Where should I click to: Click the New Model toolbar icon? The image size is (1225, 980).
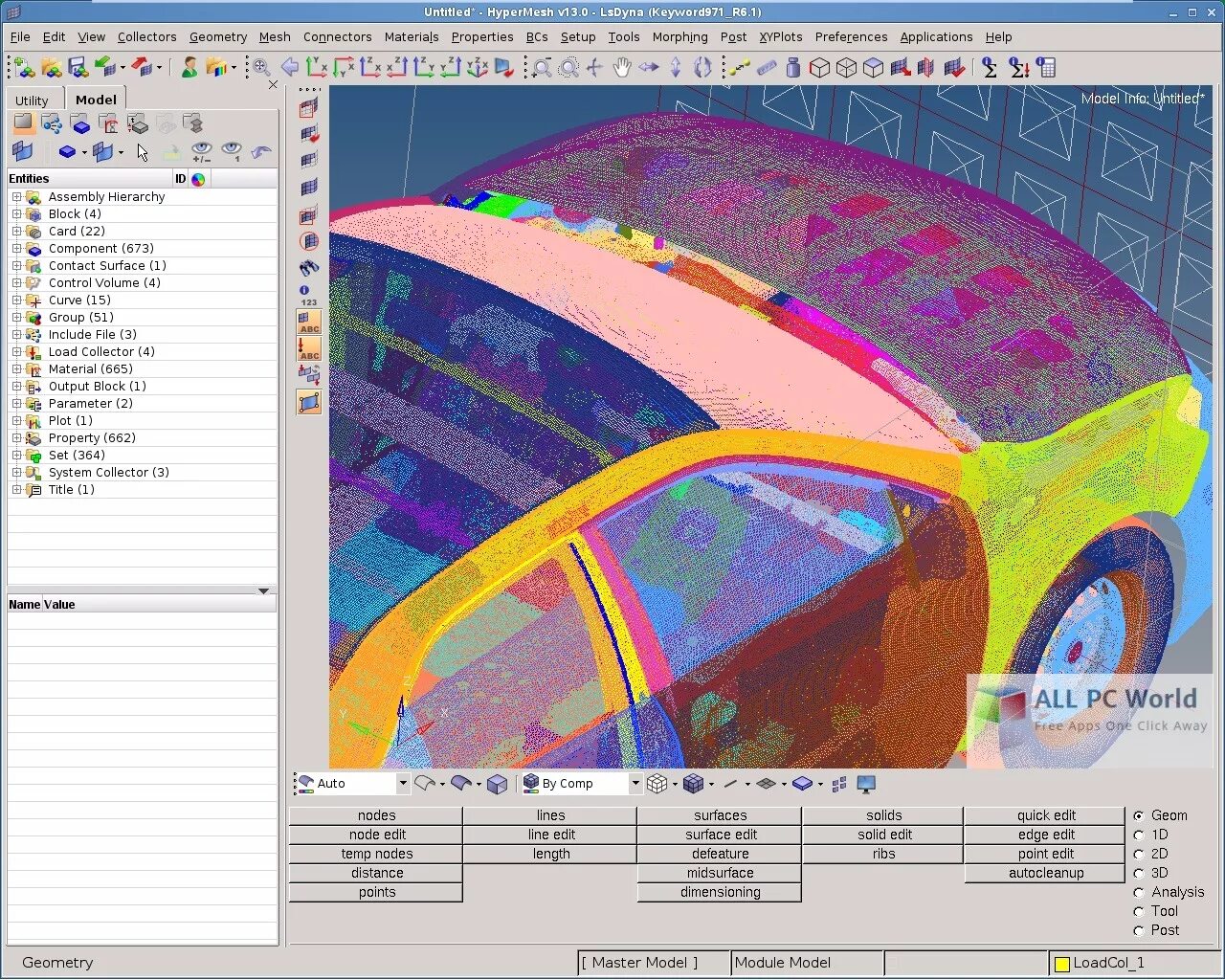point(24,68)
